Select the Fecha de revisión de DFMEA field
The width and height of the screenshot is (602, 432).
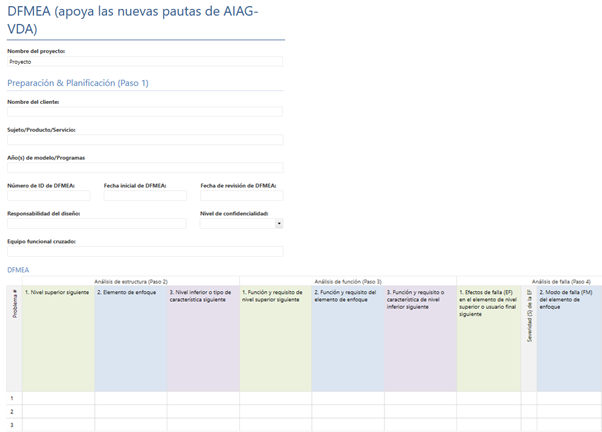(241, 195)
